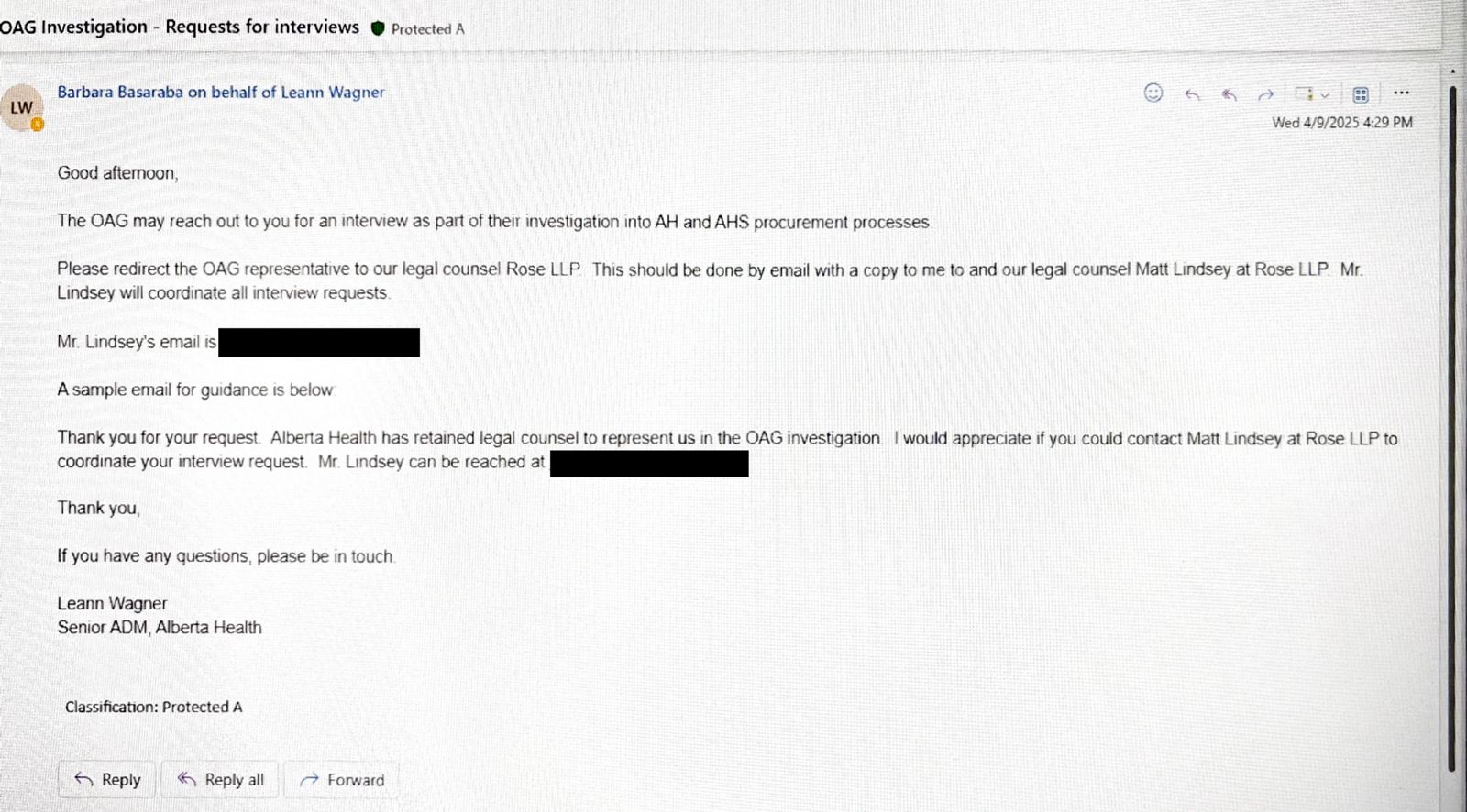Click the Protected A shield icon

pos(378,28)
